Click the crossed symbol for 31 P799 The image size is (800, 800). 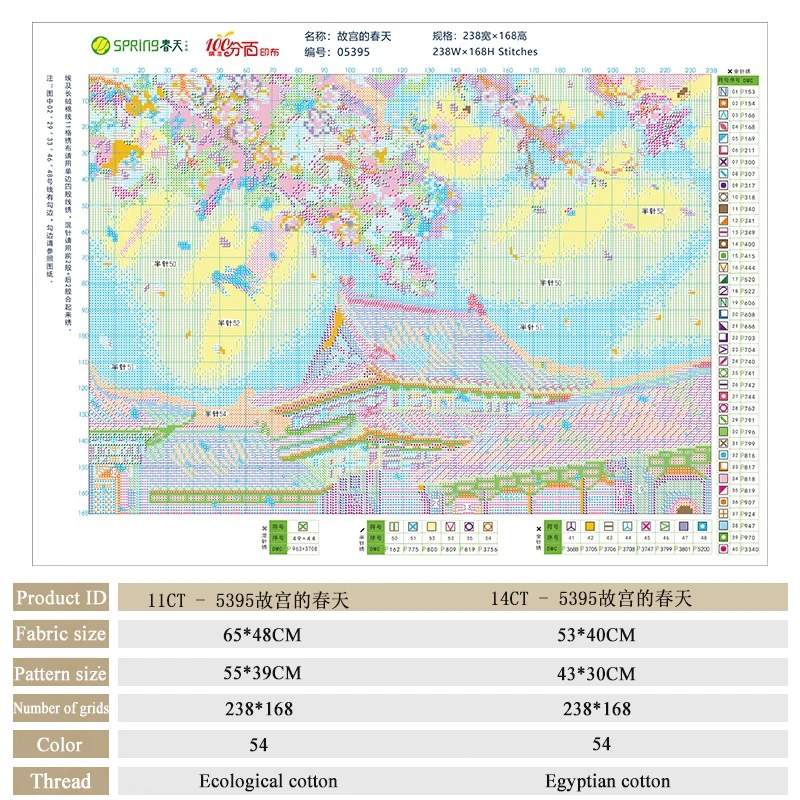[x=723, y=444]
